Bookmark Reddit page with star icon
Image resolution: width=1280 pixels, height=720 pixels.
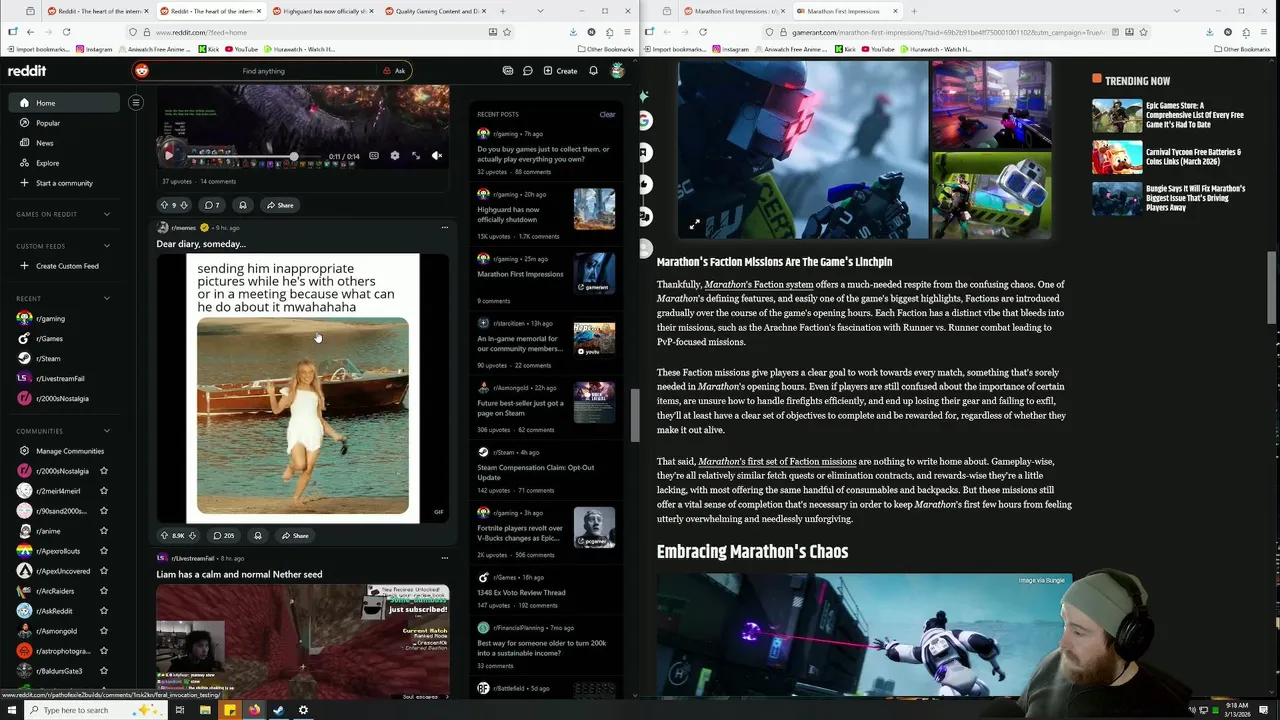[x=507, y=32]
